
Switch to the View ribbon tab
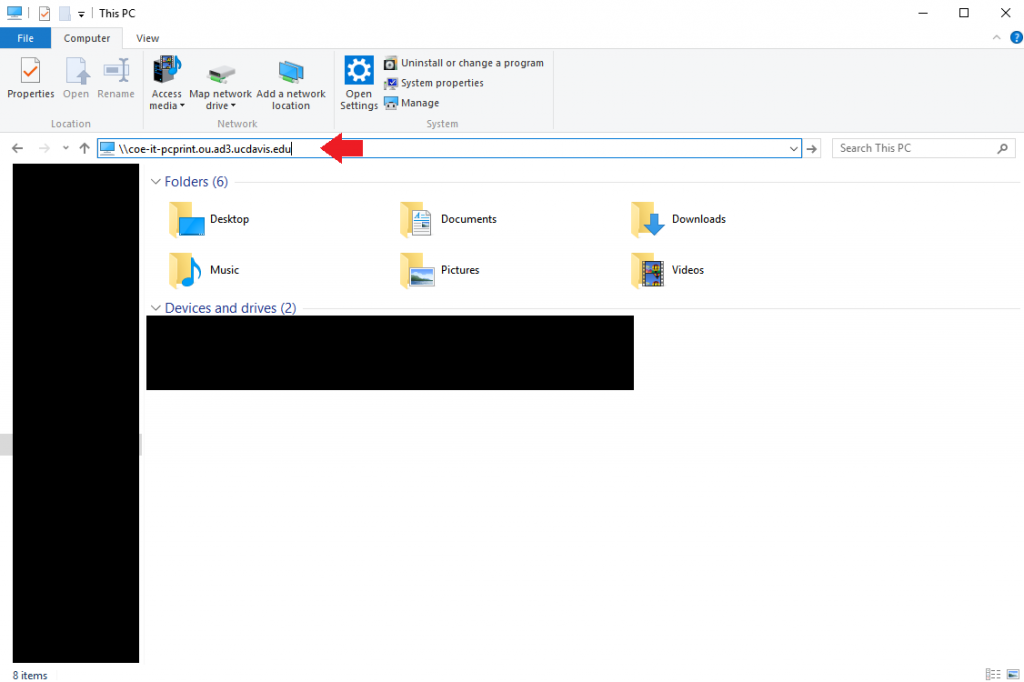tap(148, 38)
